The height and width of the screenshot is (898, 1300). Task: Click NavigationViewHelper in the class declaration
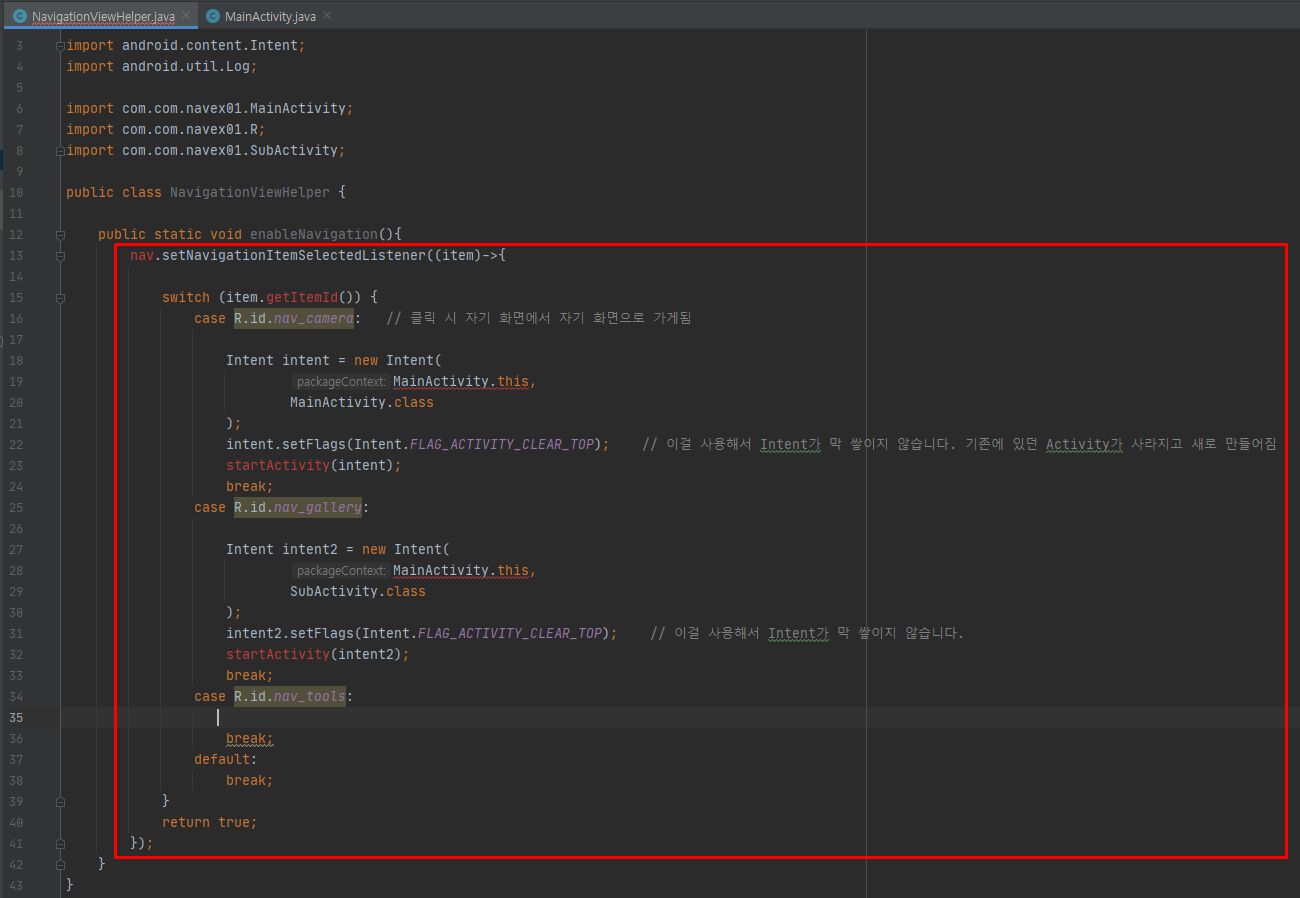250,193
